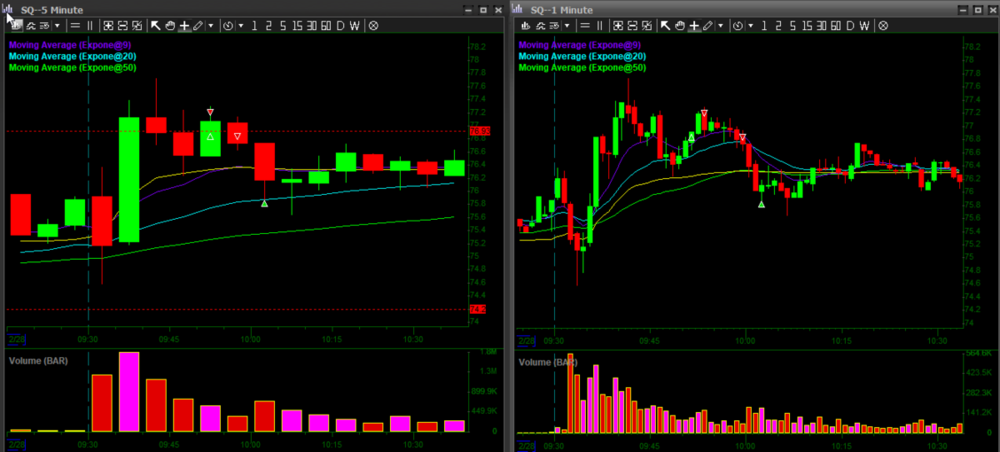Click the horizontal line tool in SQ--5 Minute chart

click(75, 25)
